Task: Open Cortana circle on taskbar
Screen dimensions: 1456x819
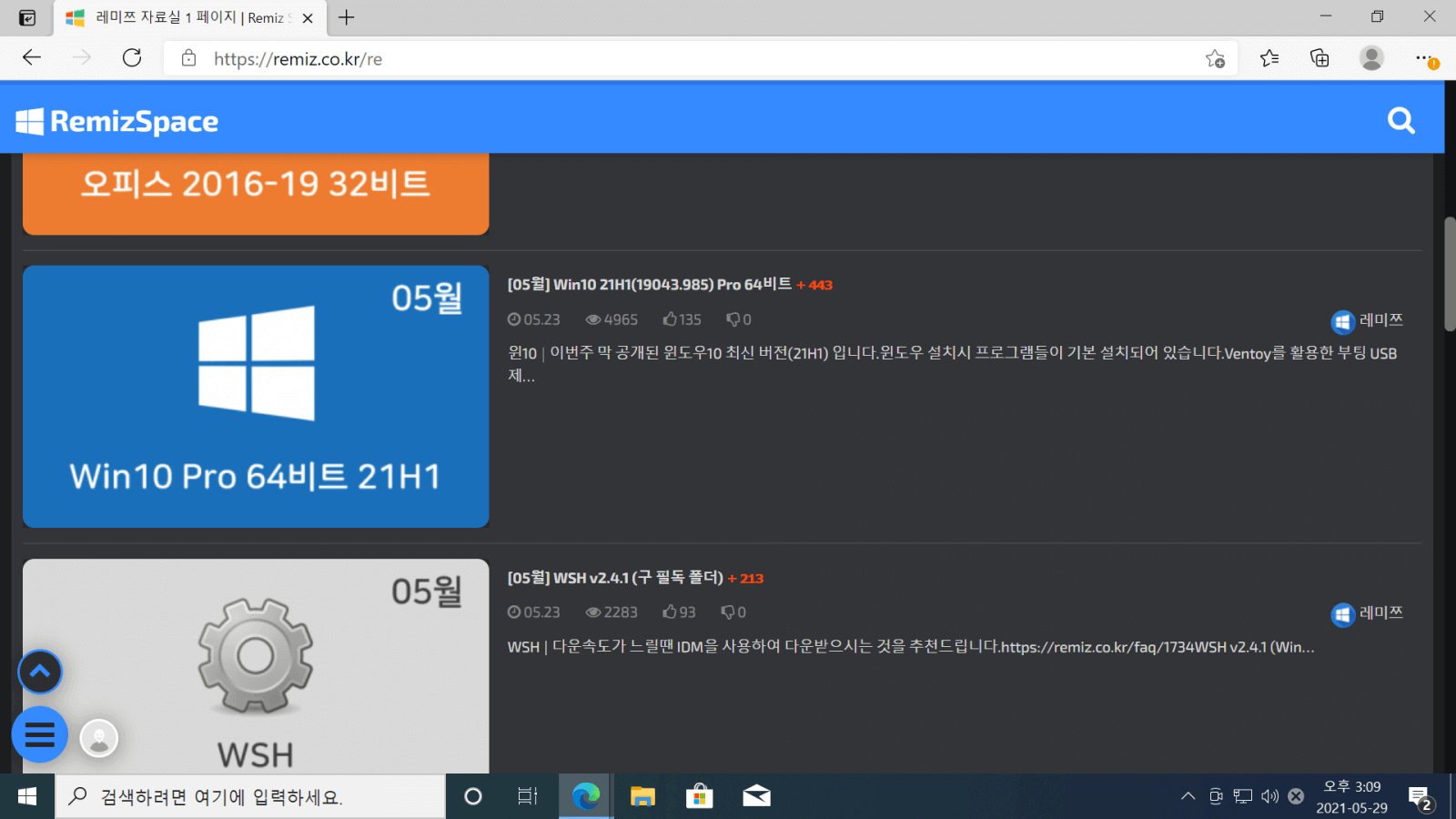Action: (x=473, y=796)
